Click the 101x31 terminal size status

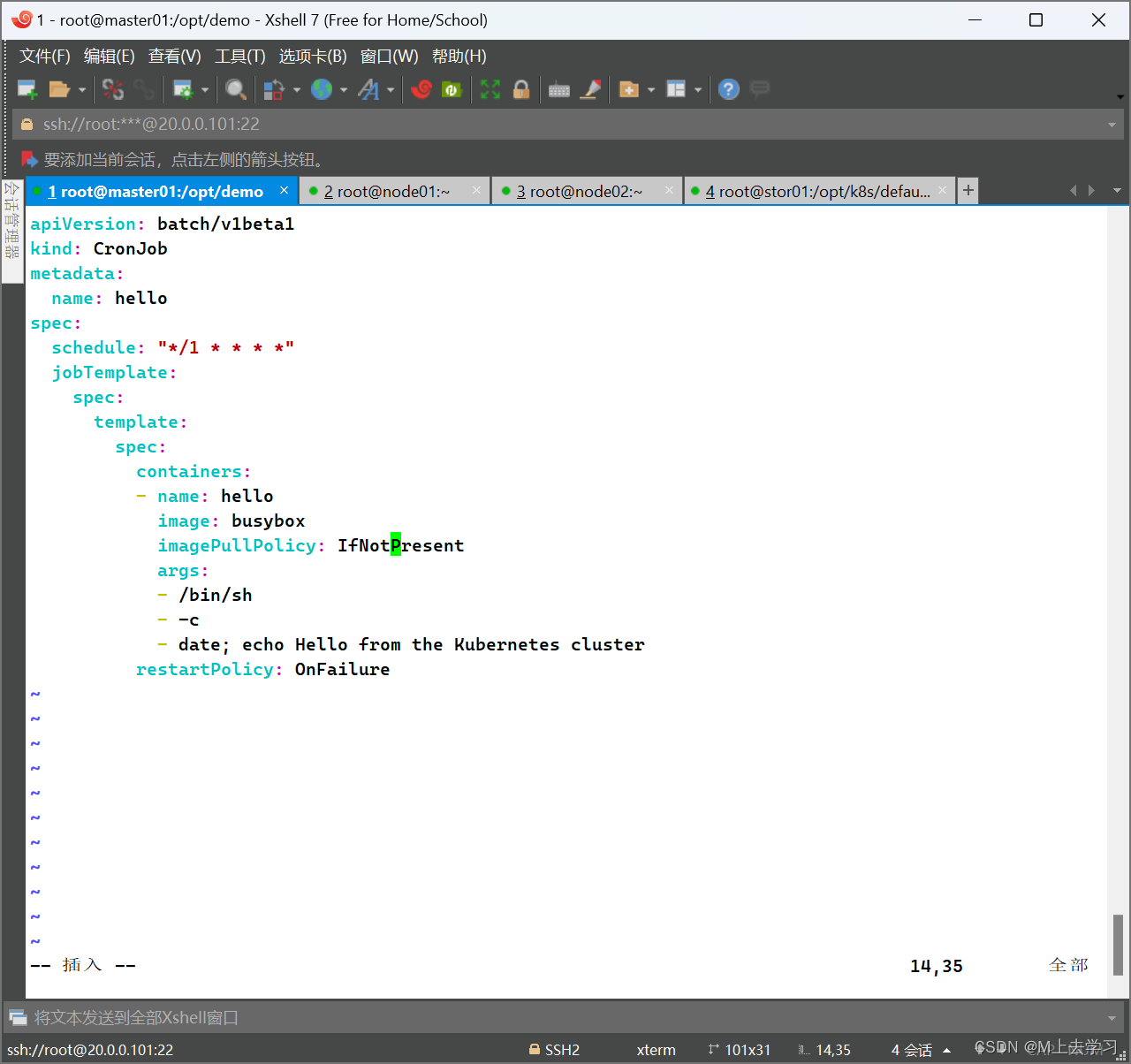[x=740, y=1050]
